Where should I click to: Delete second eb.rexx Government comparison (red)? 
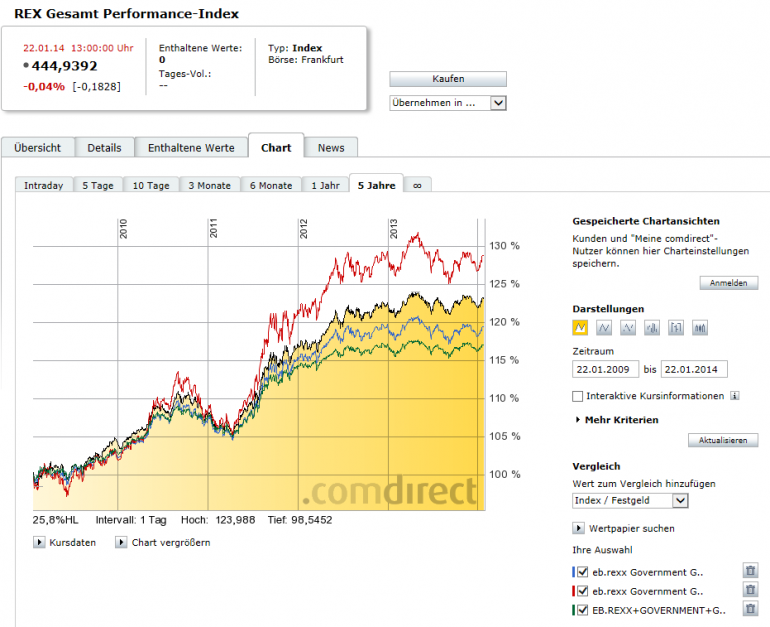(x=750, y=590)
